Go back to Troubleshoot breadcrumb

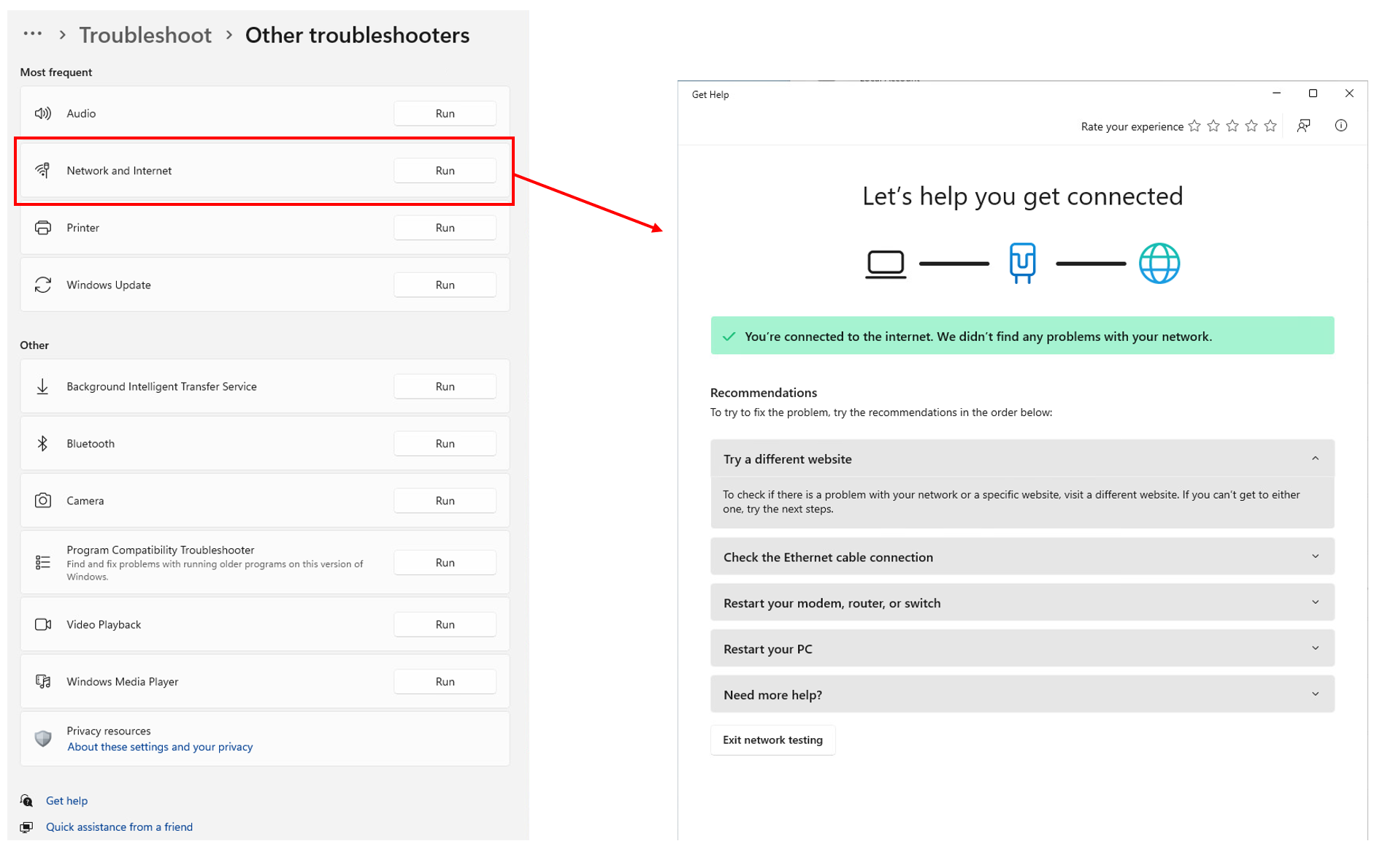click(x=145, y=35)
